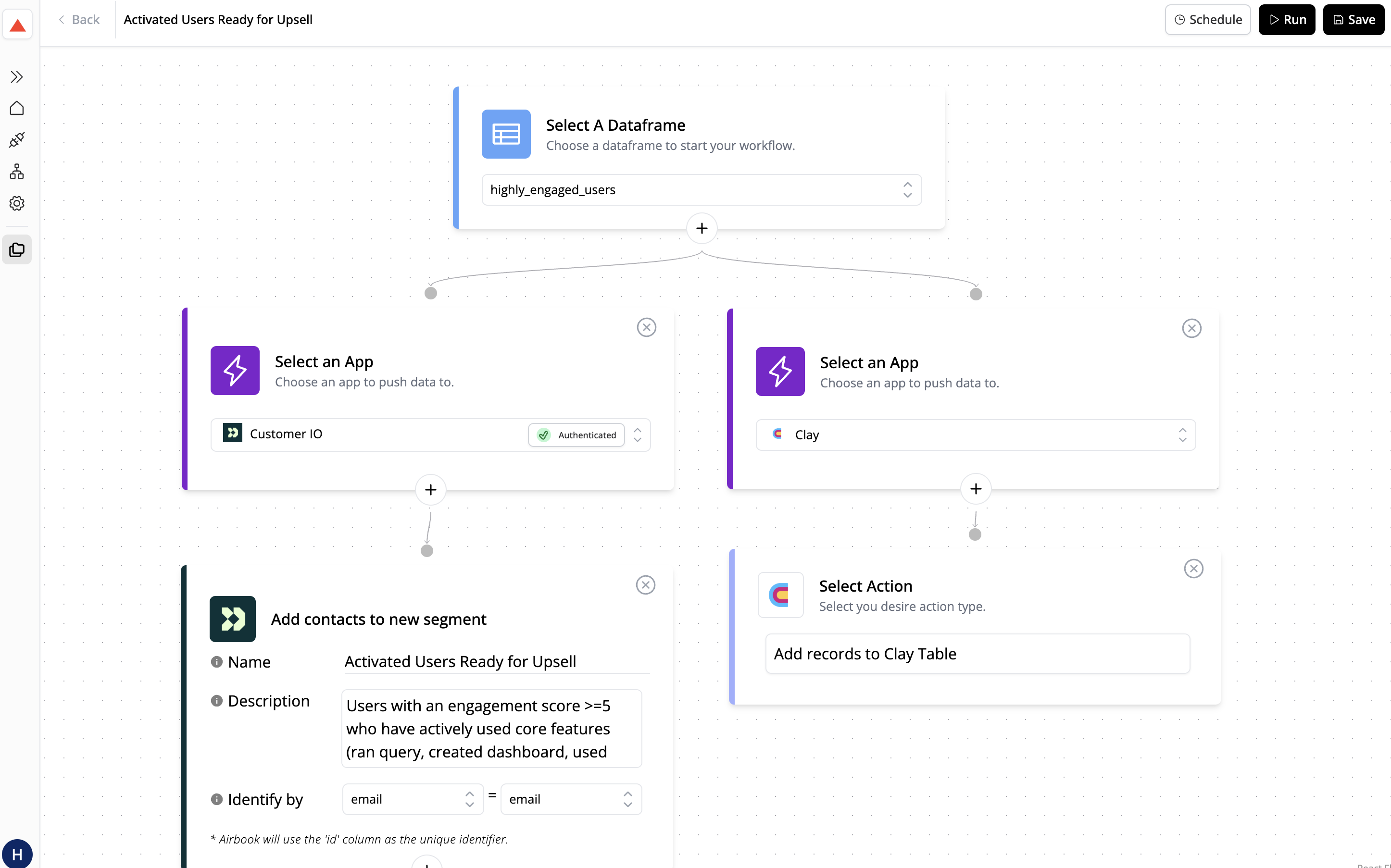This screenshot has height=868, width=1391.
Task: Remove the Customer IO app node
Action: click(646, 327)
